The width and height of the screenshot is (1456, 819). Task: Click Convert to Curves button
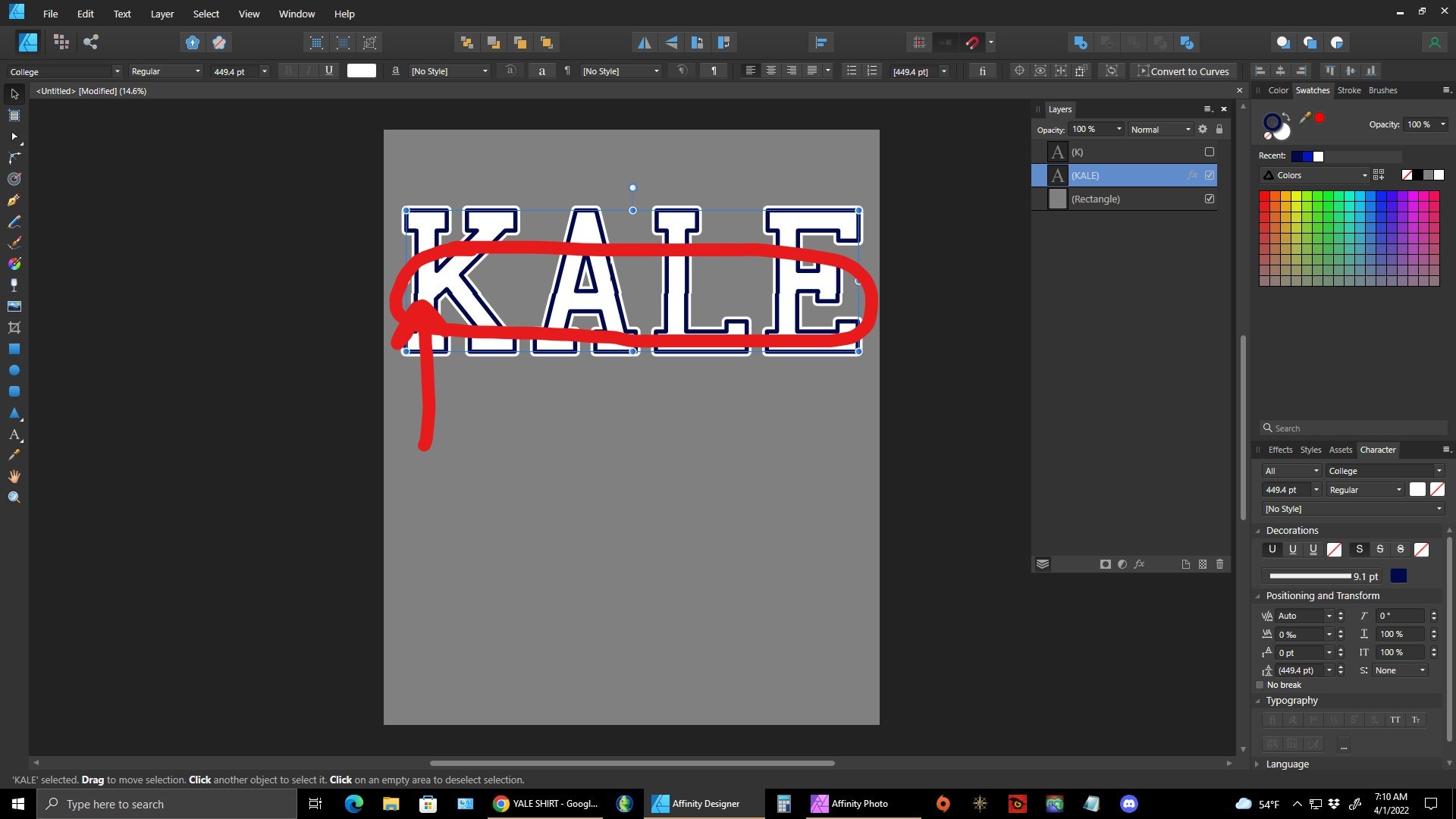(1183, 71)
